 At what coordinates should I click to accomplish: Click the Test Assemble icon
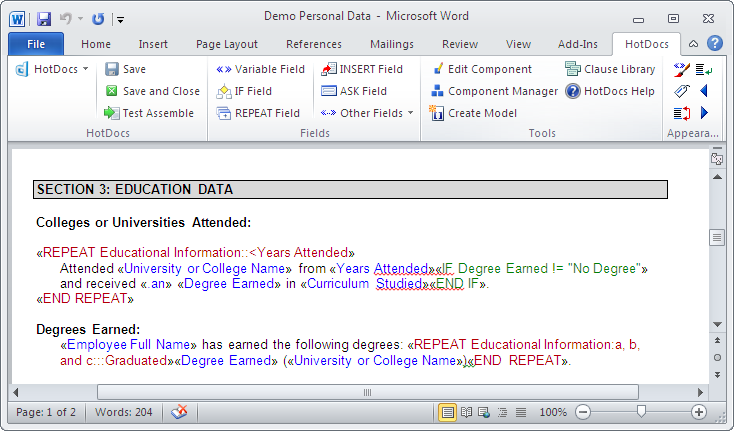(x=111, y=113)
